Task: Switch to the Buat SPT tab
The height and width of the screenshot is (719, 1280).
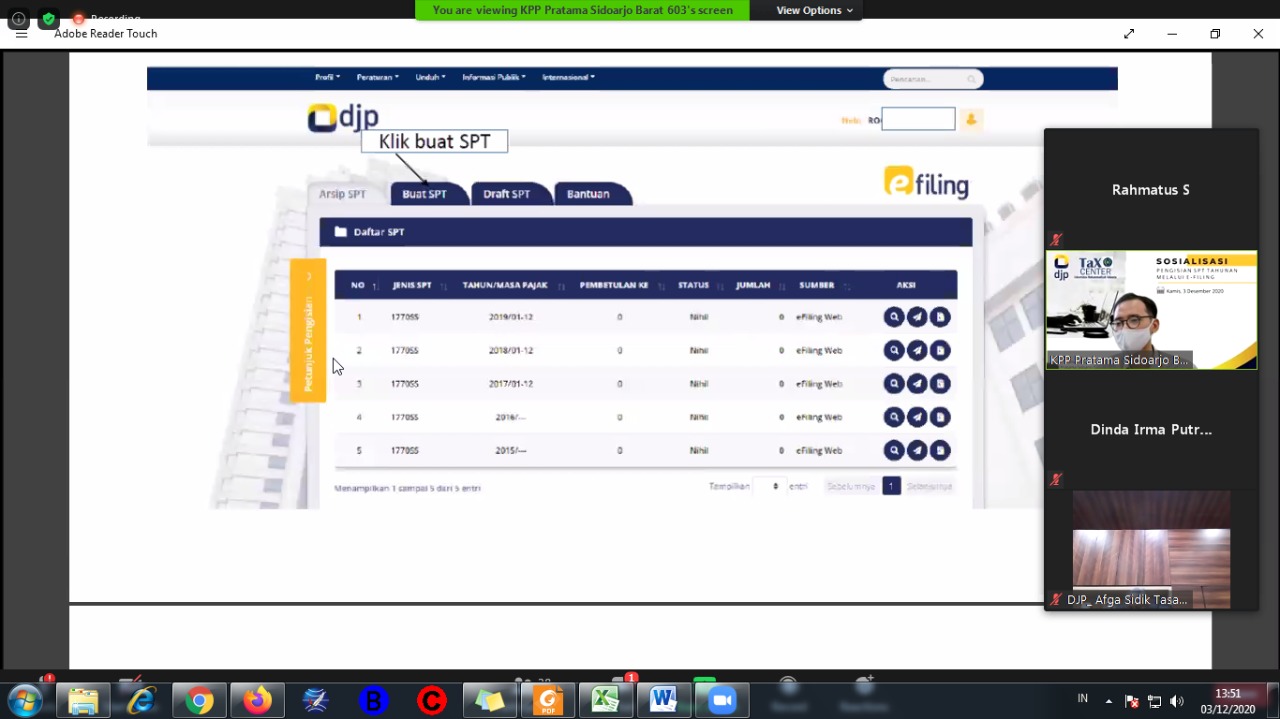Action: [424, 194]
